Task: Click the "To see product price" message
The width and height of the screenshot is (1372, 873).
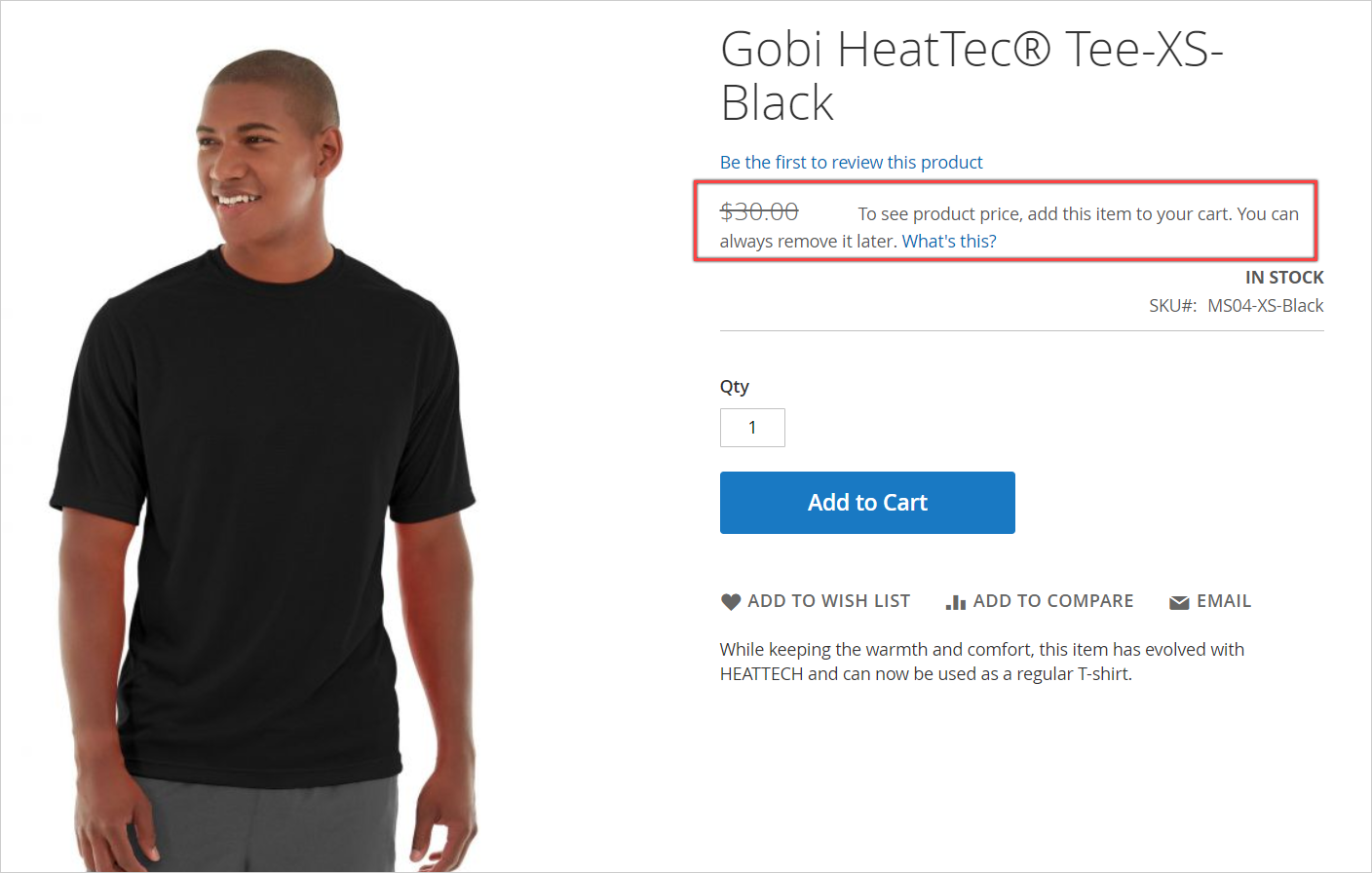Action: coord(1077,214)
